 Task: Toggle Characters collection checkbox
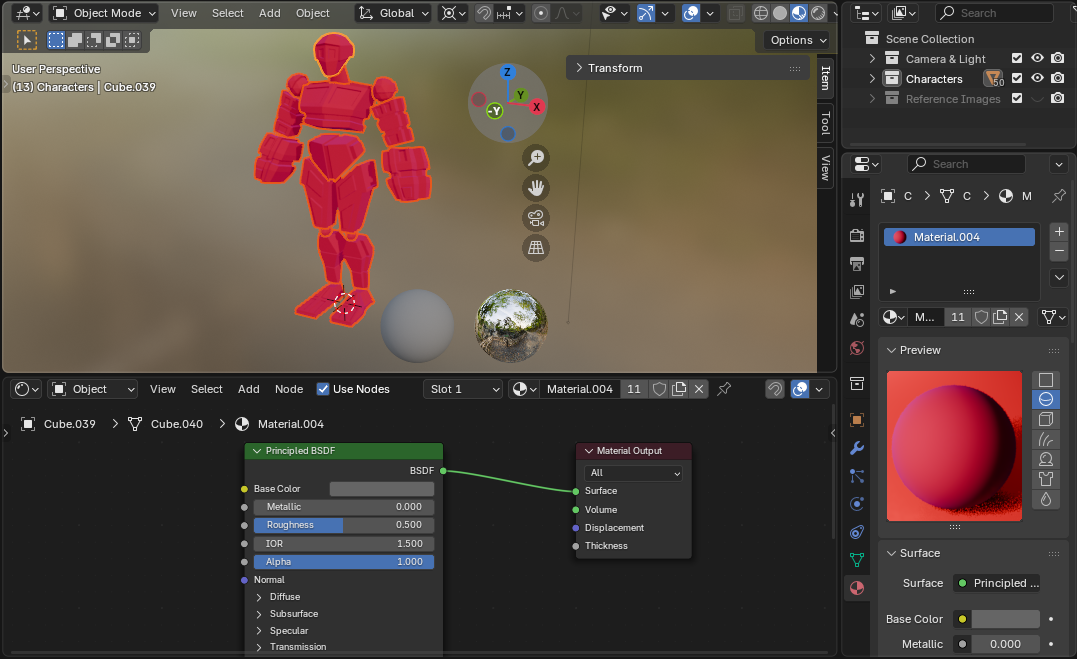pos(1017,78)
